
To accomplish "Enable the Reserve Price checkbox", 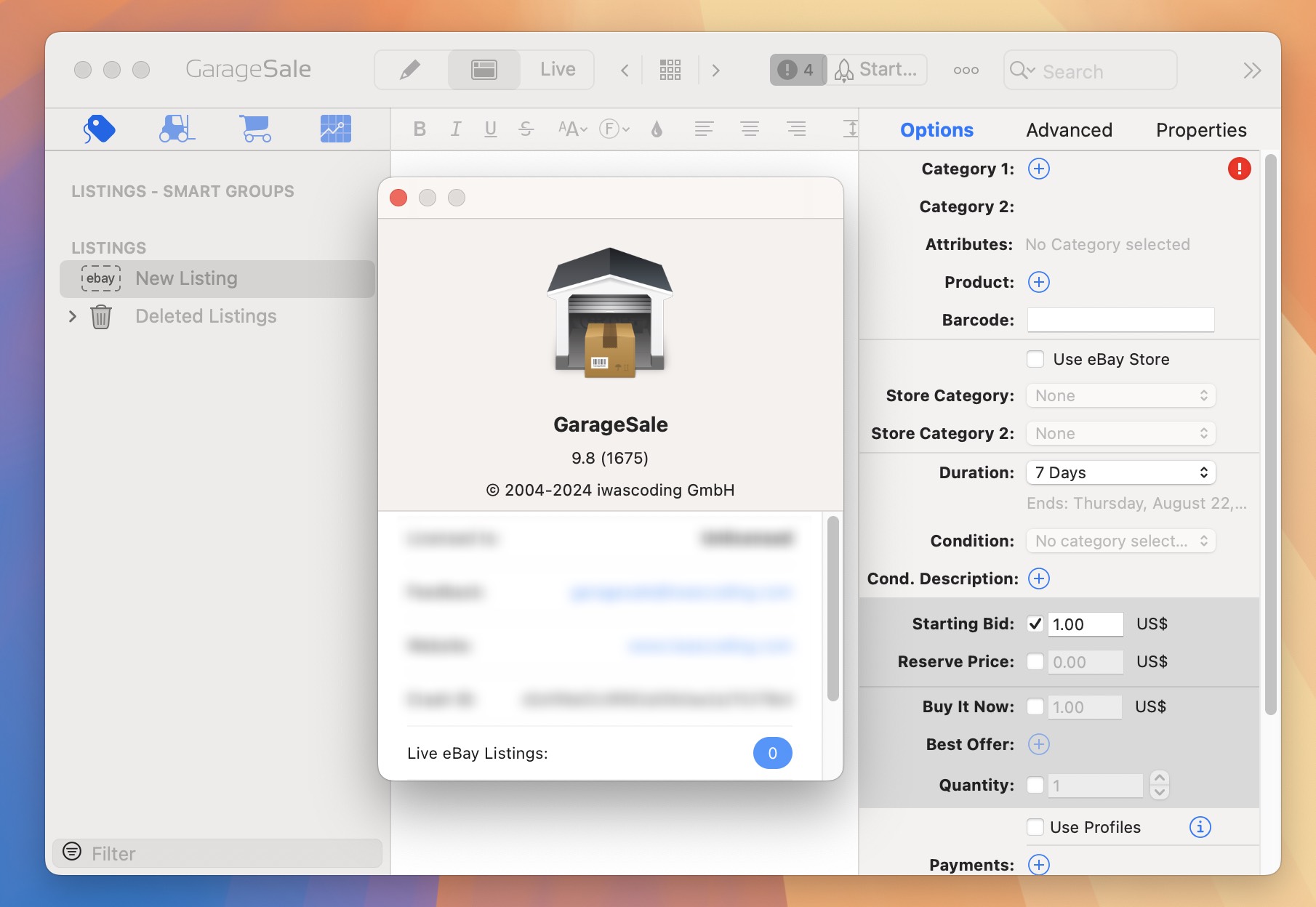I will click(1035, 661).
